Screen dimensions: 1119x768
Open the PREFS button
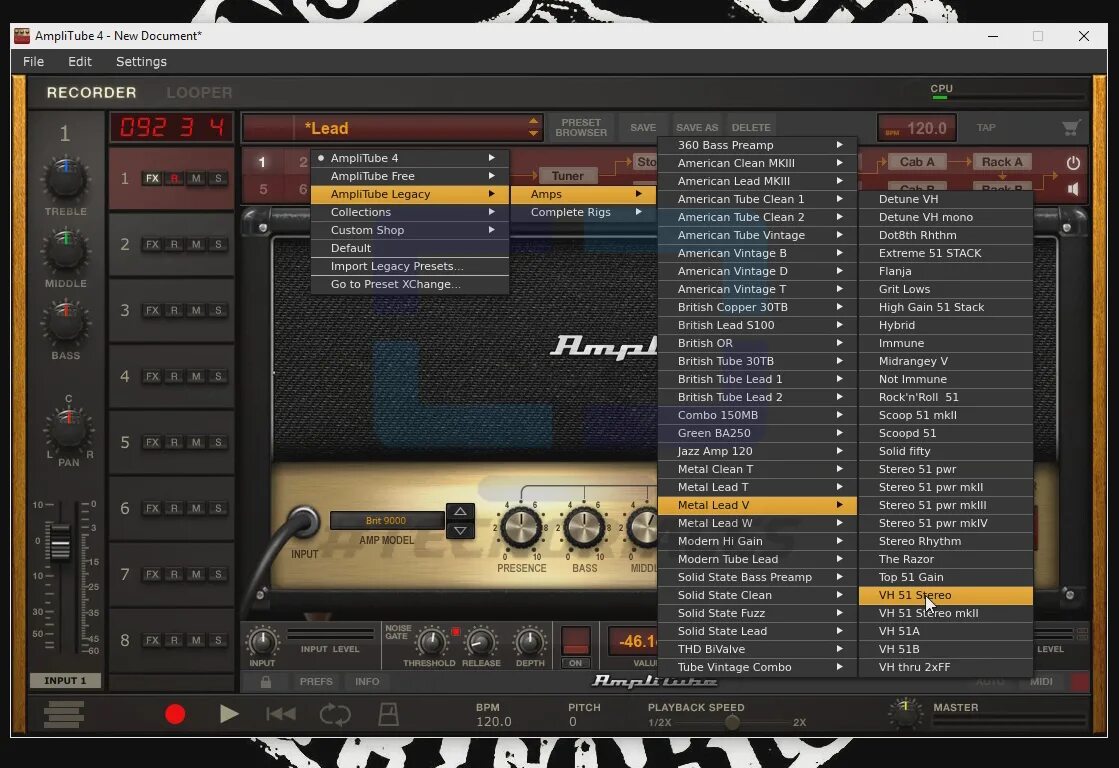[x=316, y=682]
